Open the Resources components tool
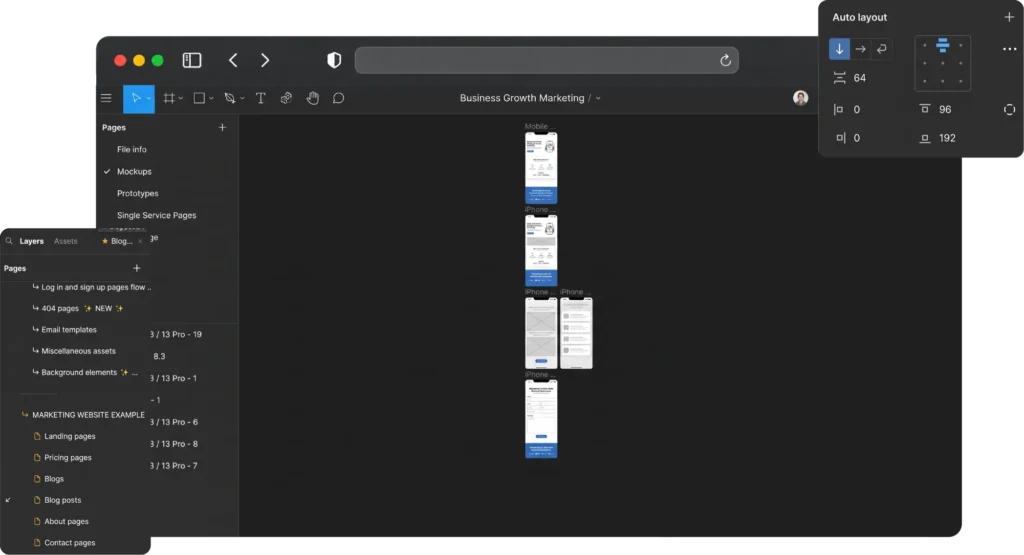The image size is (1024, 555). pyautogui.click(x=286, y=98)
